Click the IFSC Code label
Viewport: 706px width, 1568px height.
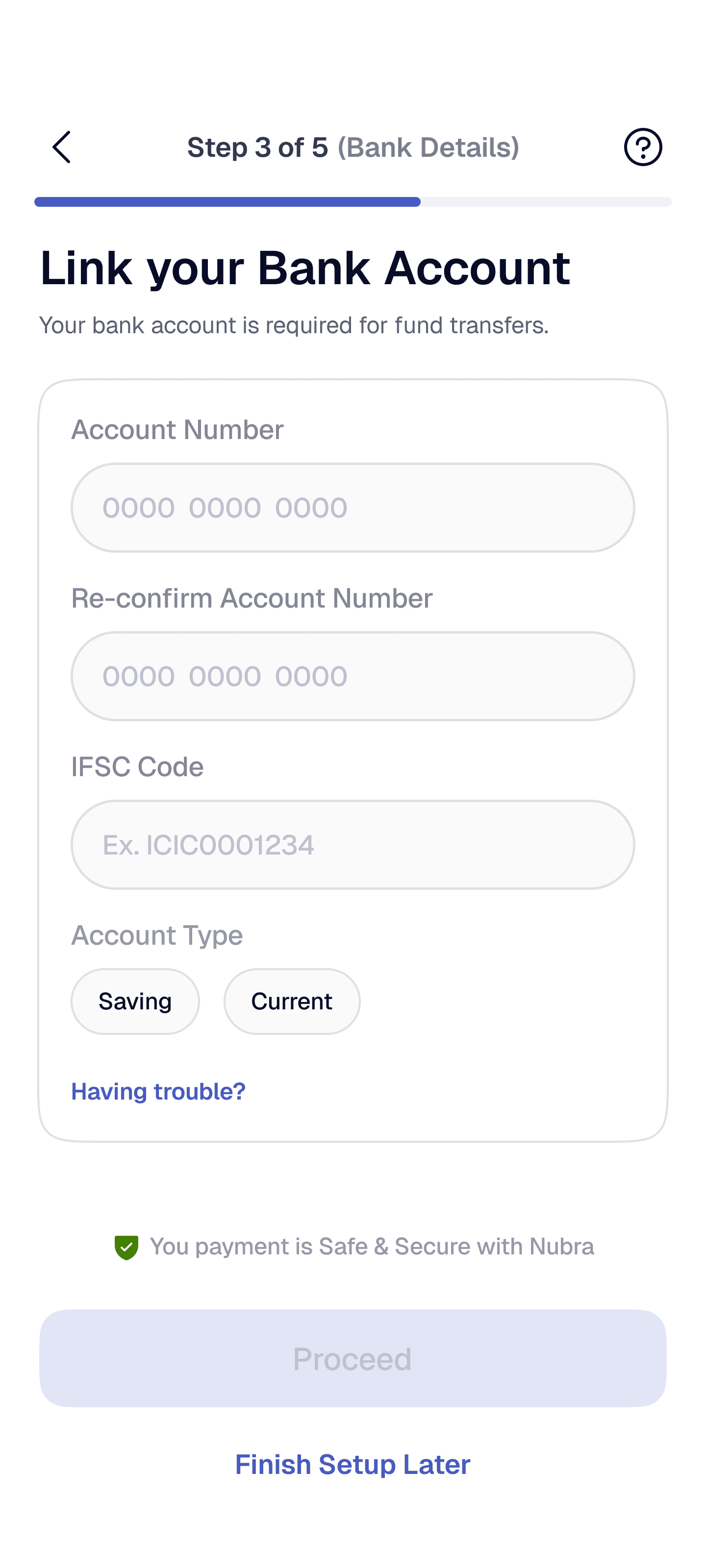coord(138,767)
